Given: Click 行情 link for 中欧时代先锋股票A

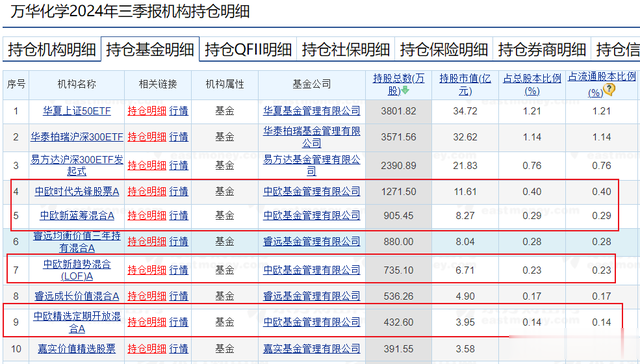Looking at the screenshot, I should 179,191.
